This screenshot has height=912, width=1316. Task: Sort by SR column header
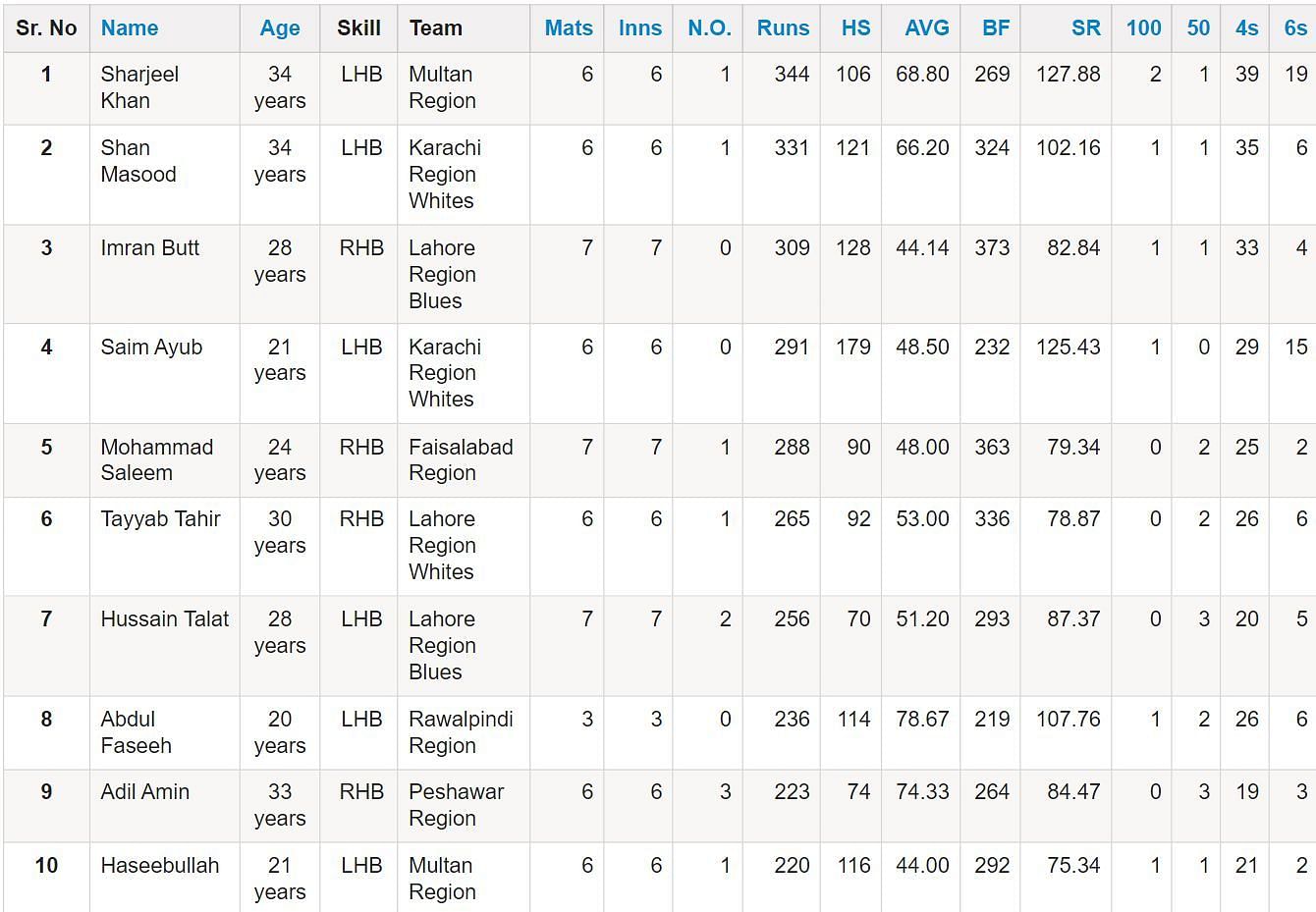pos(1085,28)
